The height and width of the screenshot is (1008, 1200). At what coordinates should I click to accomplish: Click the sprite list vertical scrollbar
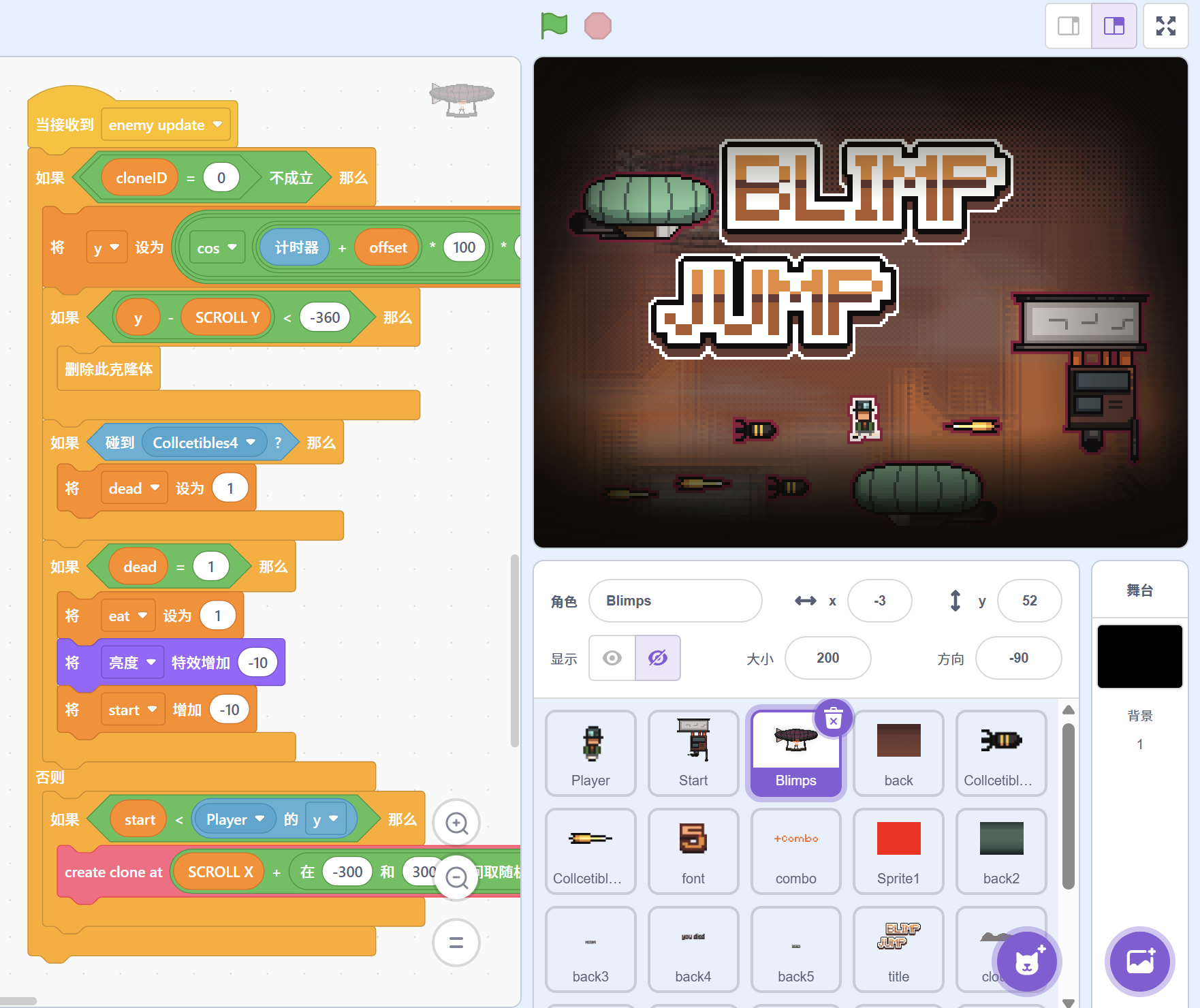(x=1069, y=805)
